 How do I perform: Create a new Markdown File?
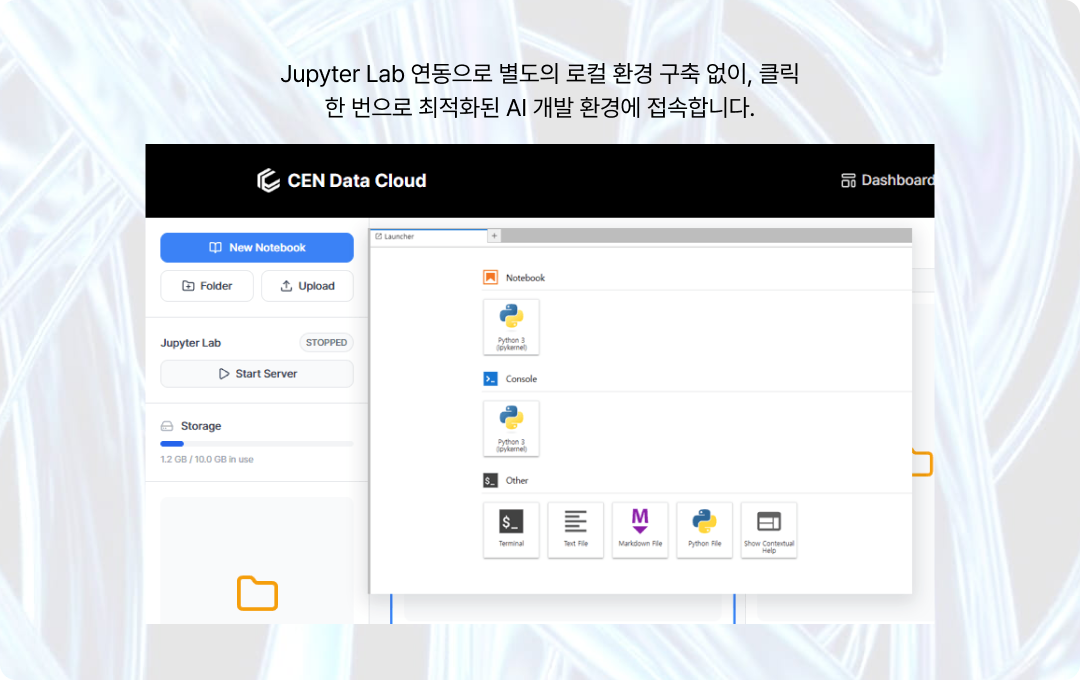coord(640,529)
